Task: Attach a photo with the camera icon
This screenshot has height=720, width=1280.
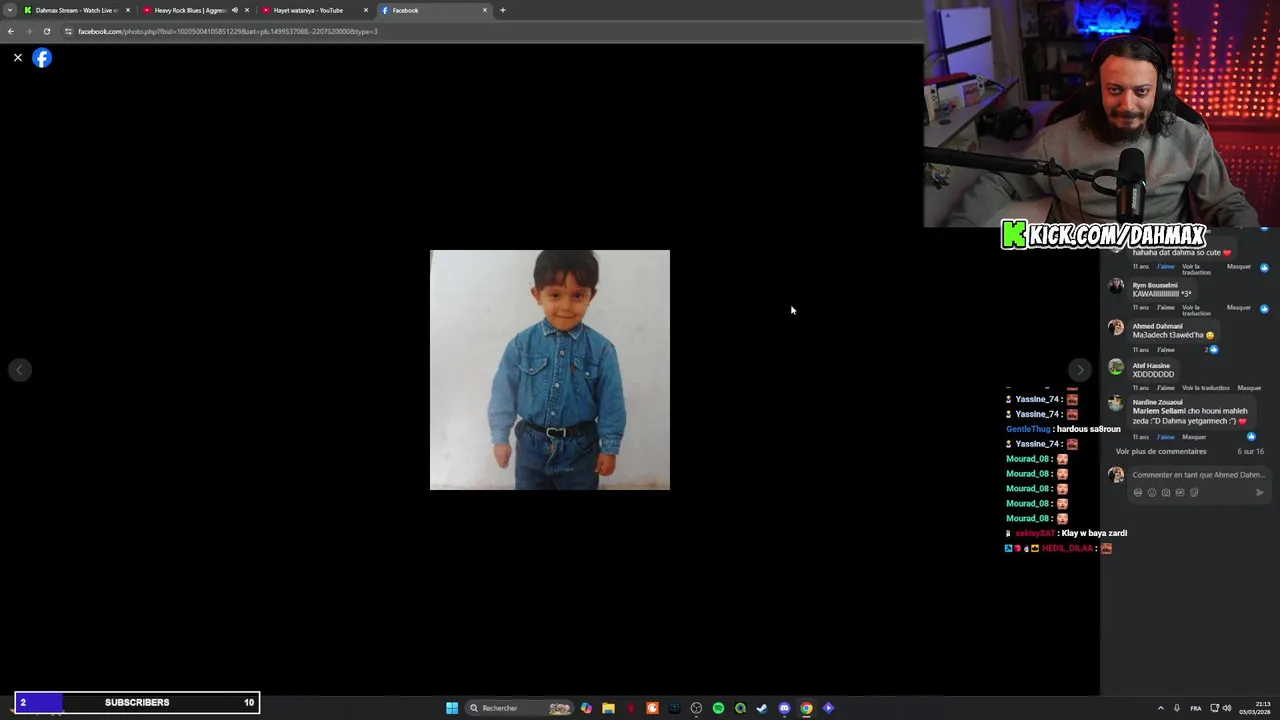Action: pos(1166,492)
